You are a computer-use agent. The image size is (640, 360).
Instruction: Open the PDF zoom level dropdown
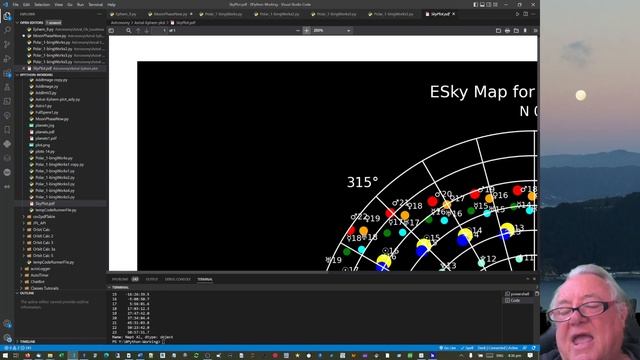[332, 31]
